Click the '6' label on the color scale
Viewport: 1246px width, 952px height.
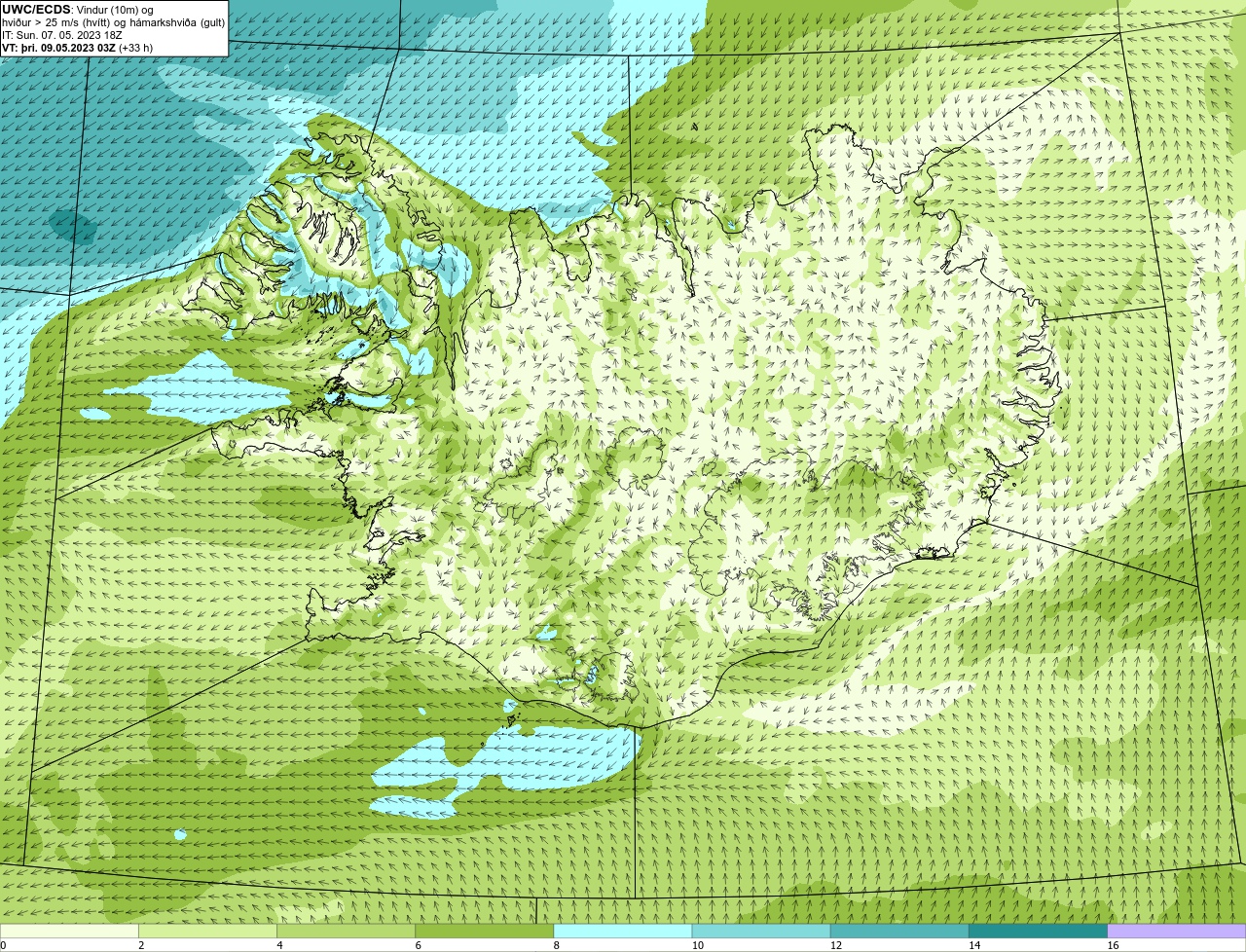pyautogui.click(x=418, y=945)
